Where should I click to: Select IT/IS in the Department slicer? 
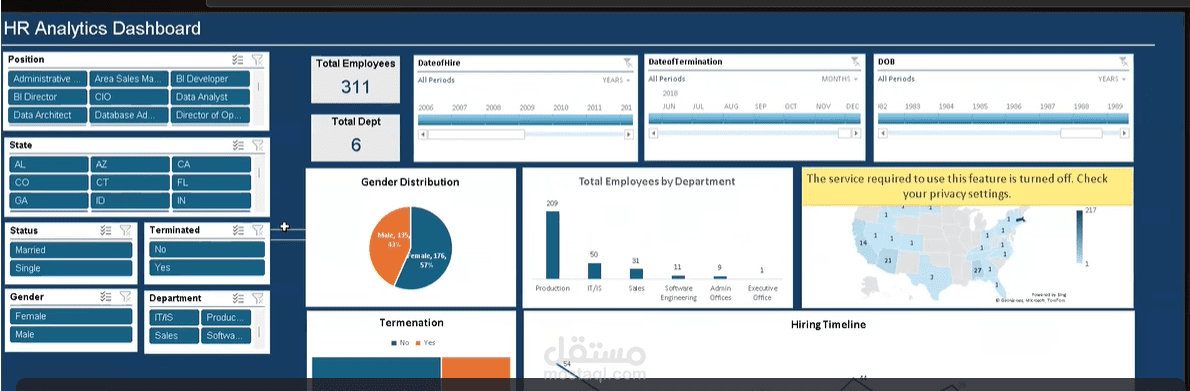[174, 317]
